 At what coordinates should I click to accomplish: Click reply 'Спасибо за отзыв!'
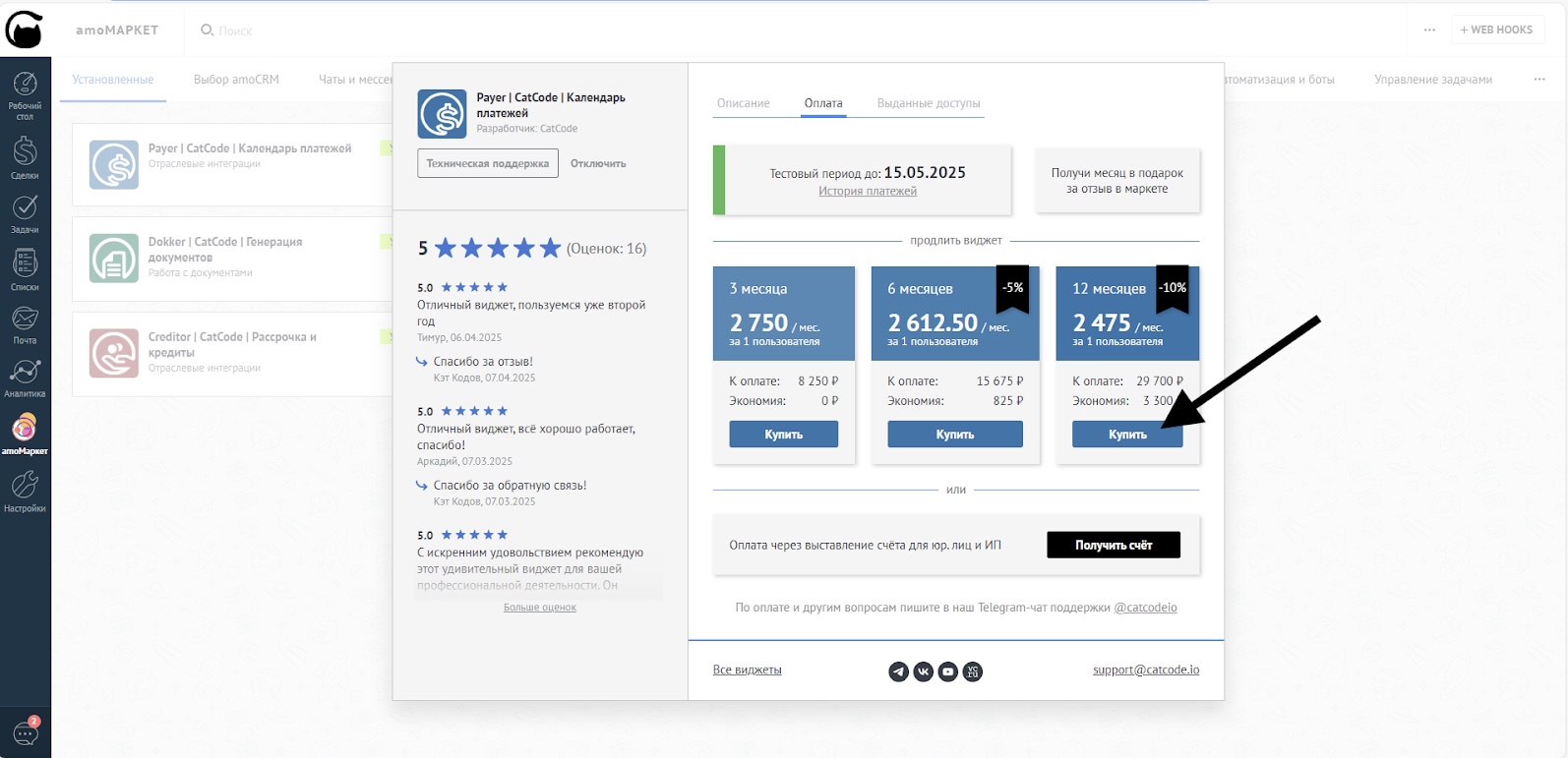(x=483, y=361)
